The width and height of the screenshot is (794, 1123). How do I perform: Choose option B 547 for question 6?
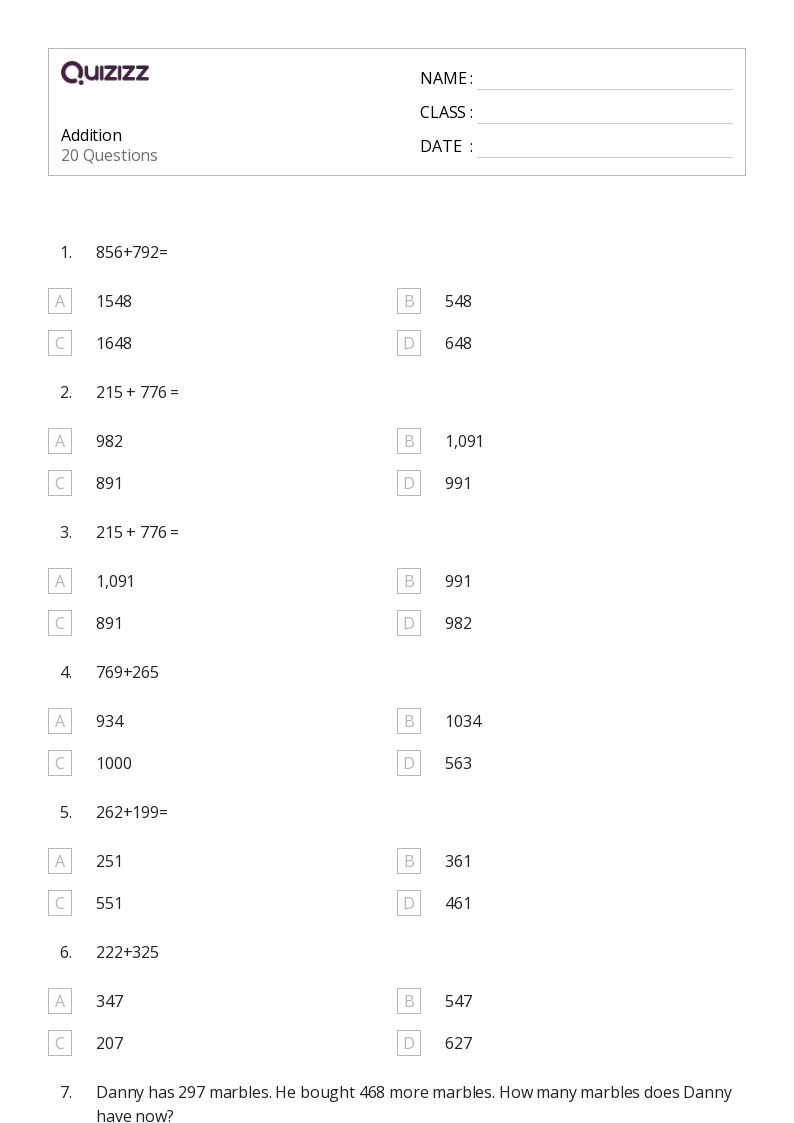tap(409, 1001)
